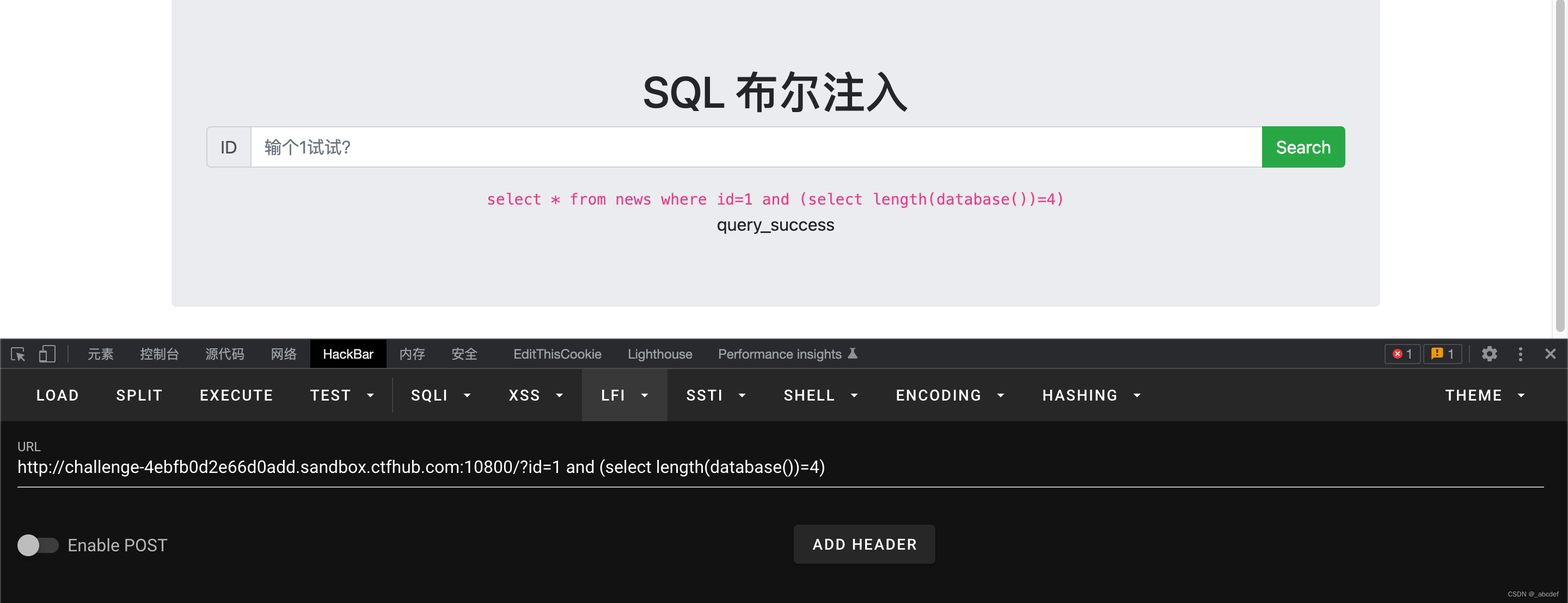The width and height of the screenshot is (1568, 603).
Task: Click the EXECUTE button in HackBar
Action: (x=236, y=396)
